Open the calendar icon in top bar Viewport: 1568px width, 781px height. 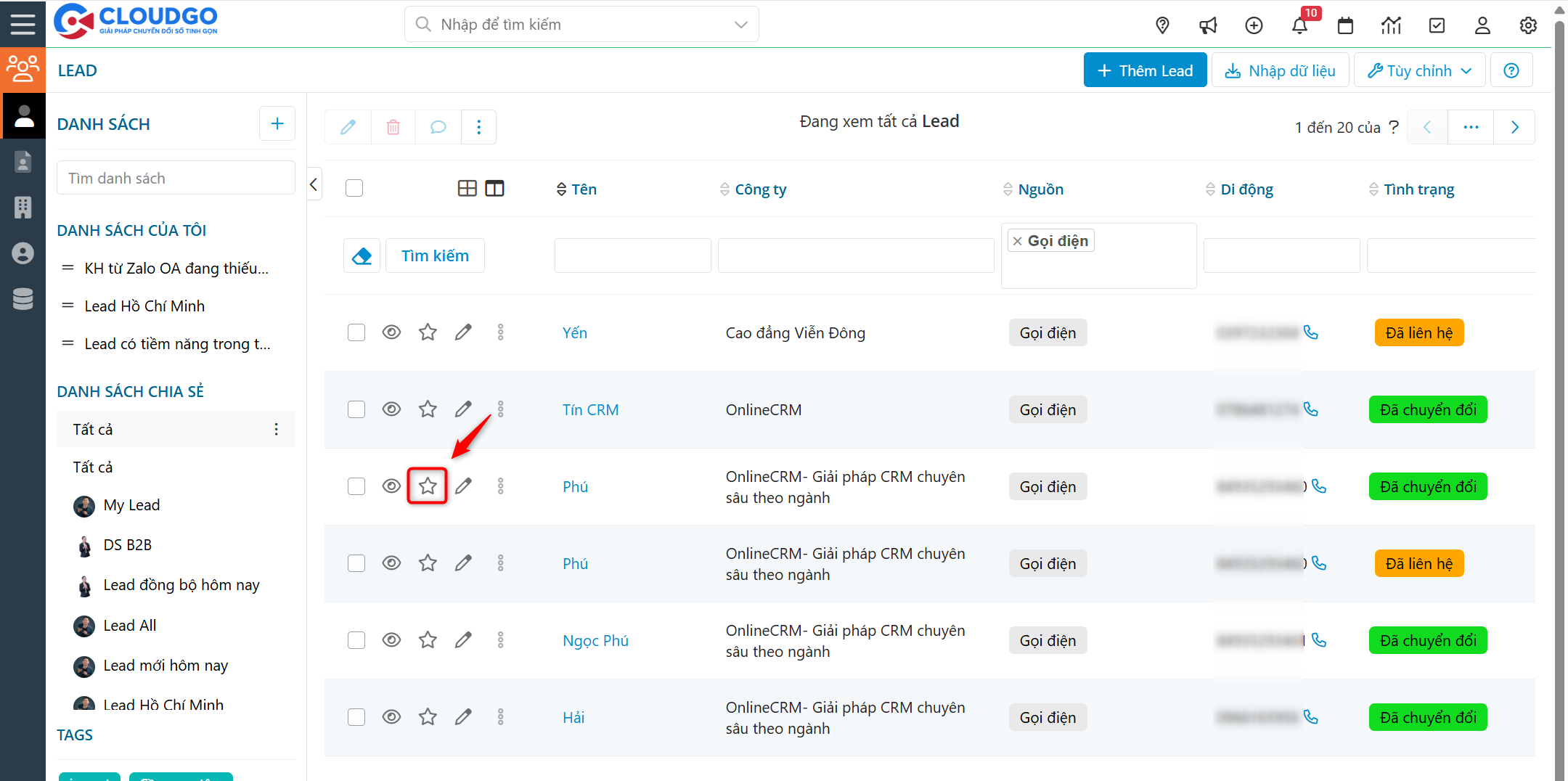(1345, 25)
